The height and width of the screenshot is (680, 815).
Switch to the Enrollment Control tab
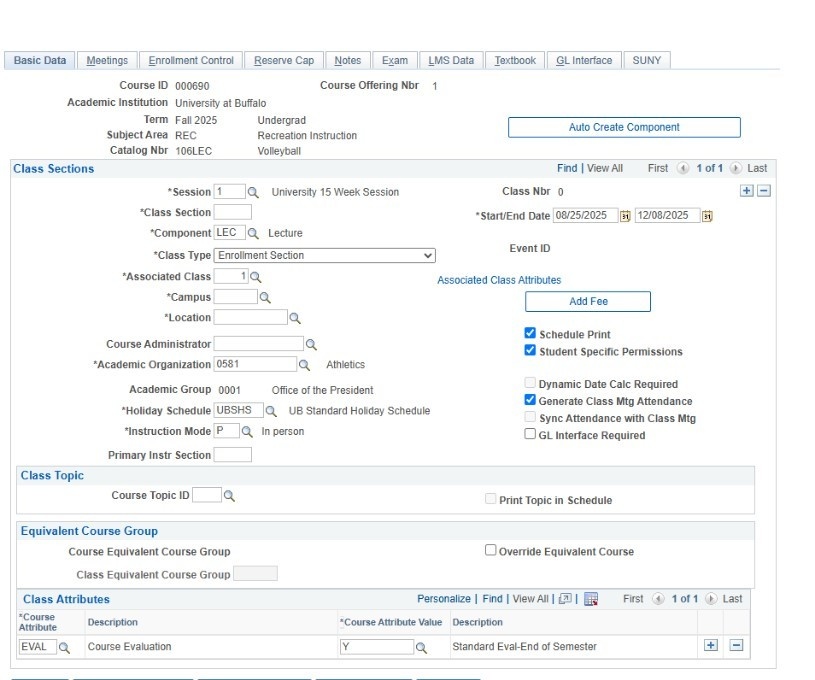tap(190, 60)
